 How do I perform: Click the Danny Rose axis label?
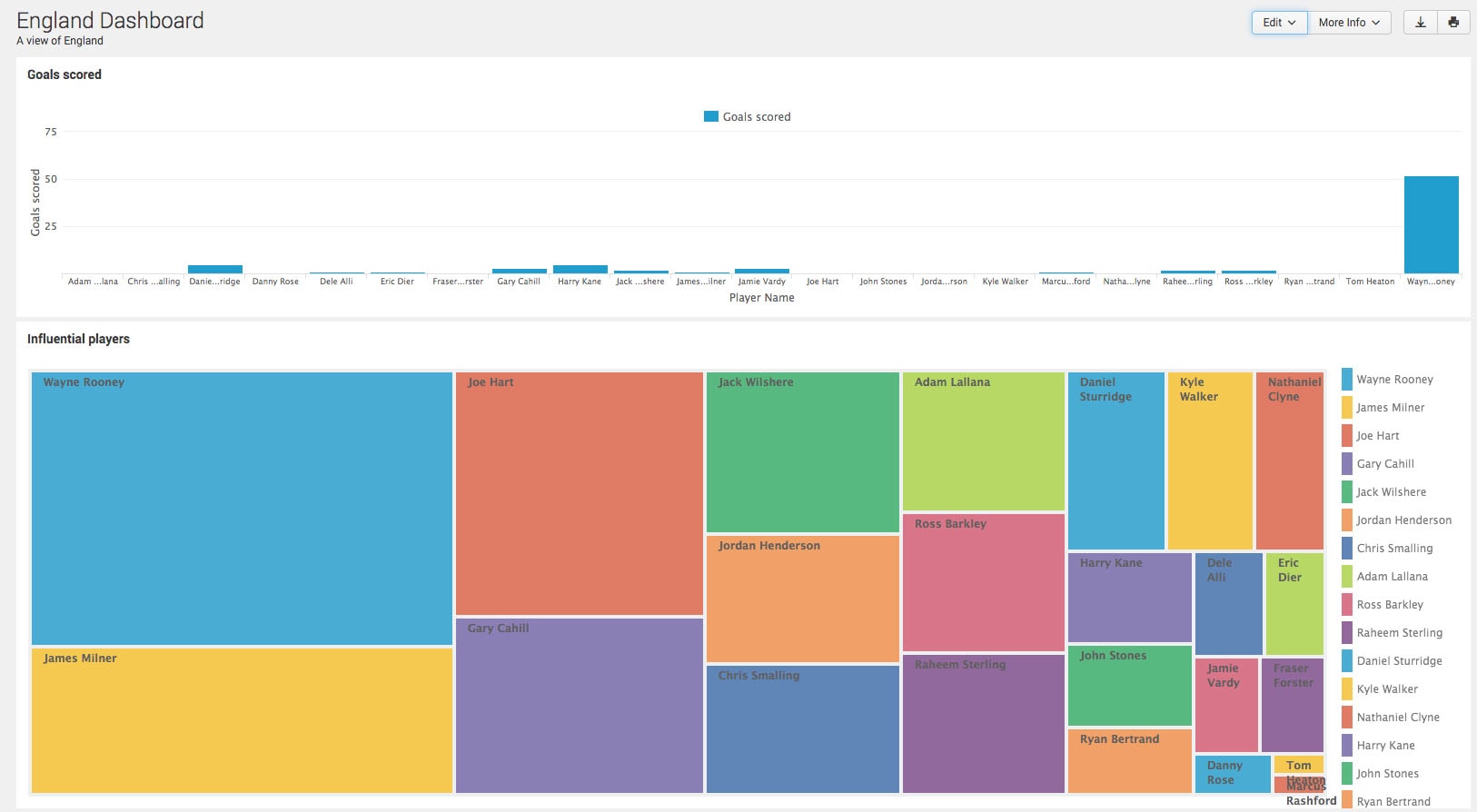[x=275, y=282]
